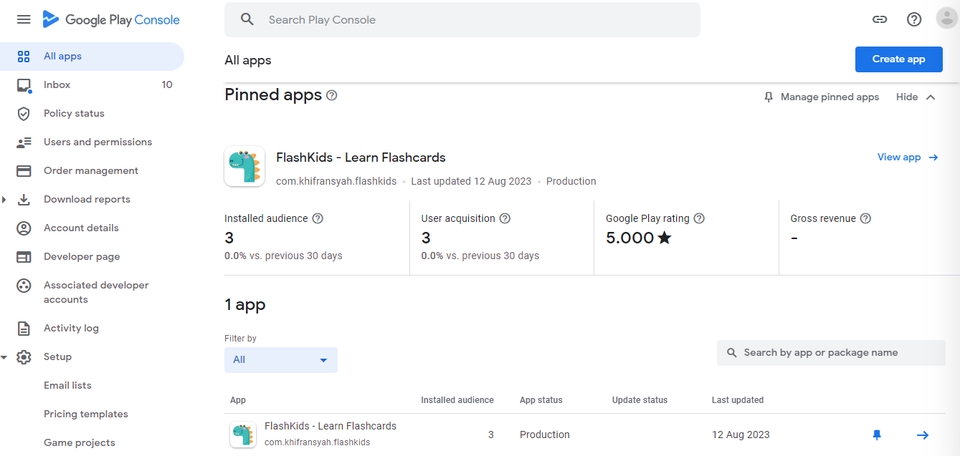This screenshot has width=960, height=456.
Task: Collapse the Setup section arrow
Action: click(4, 357)
